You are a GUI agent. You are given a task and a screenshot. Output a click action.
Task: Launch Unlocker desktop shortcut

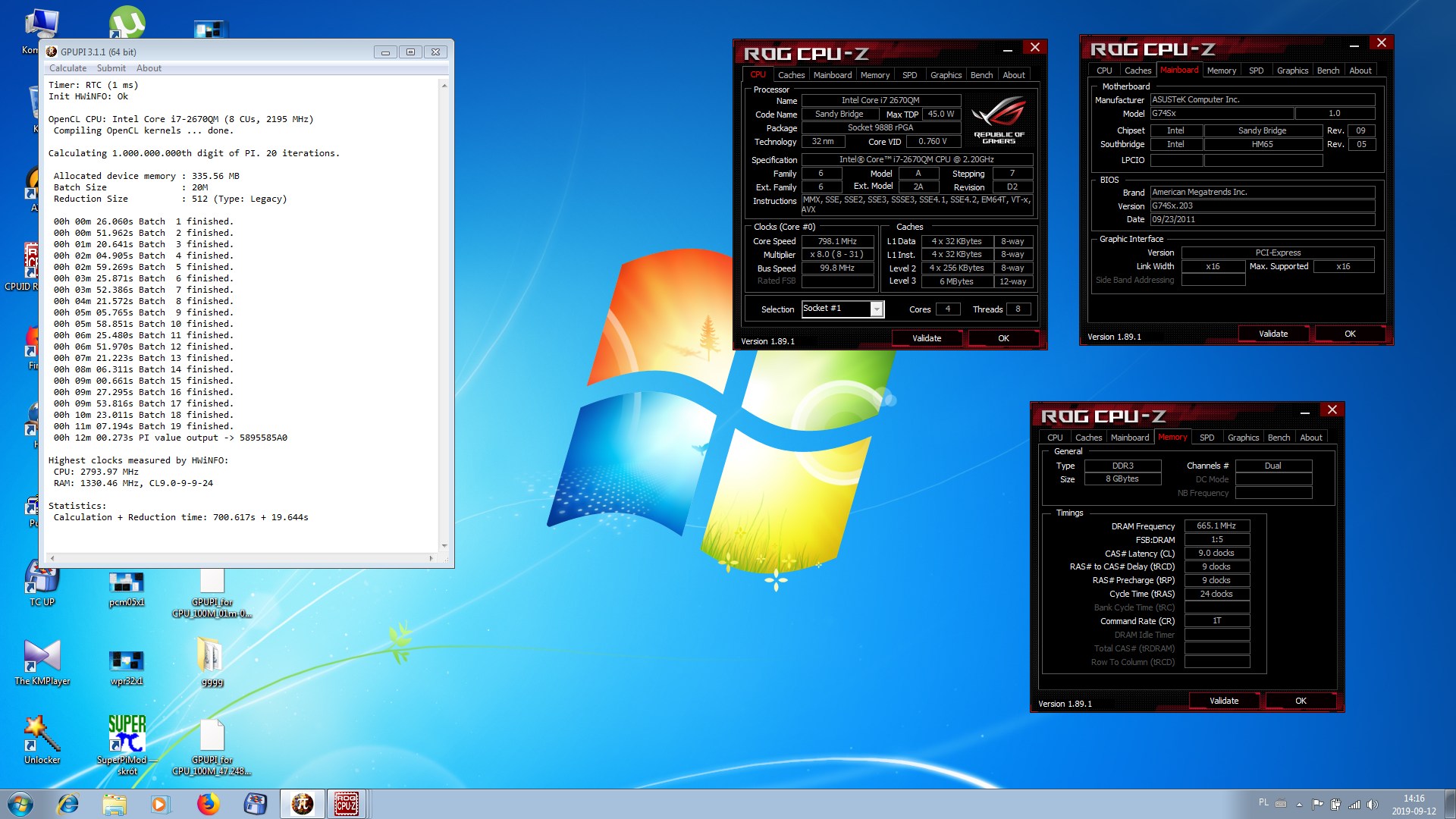click(42, 740)
